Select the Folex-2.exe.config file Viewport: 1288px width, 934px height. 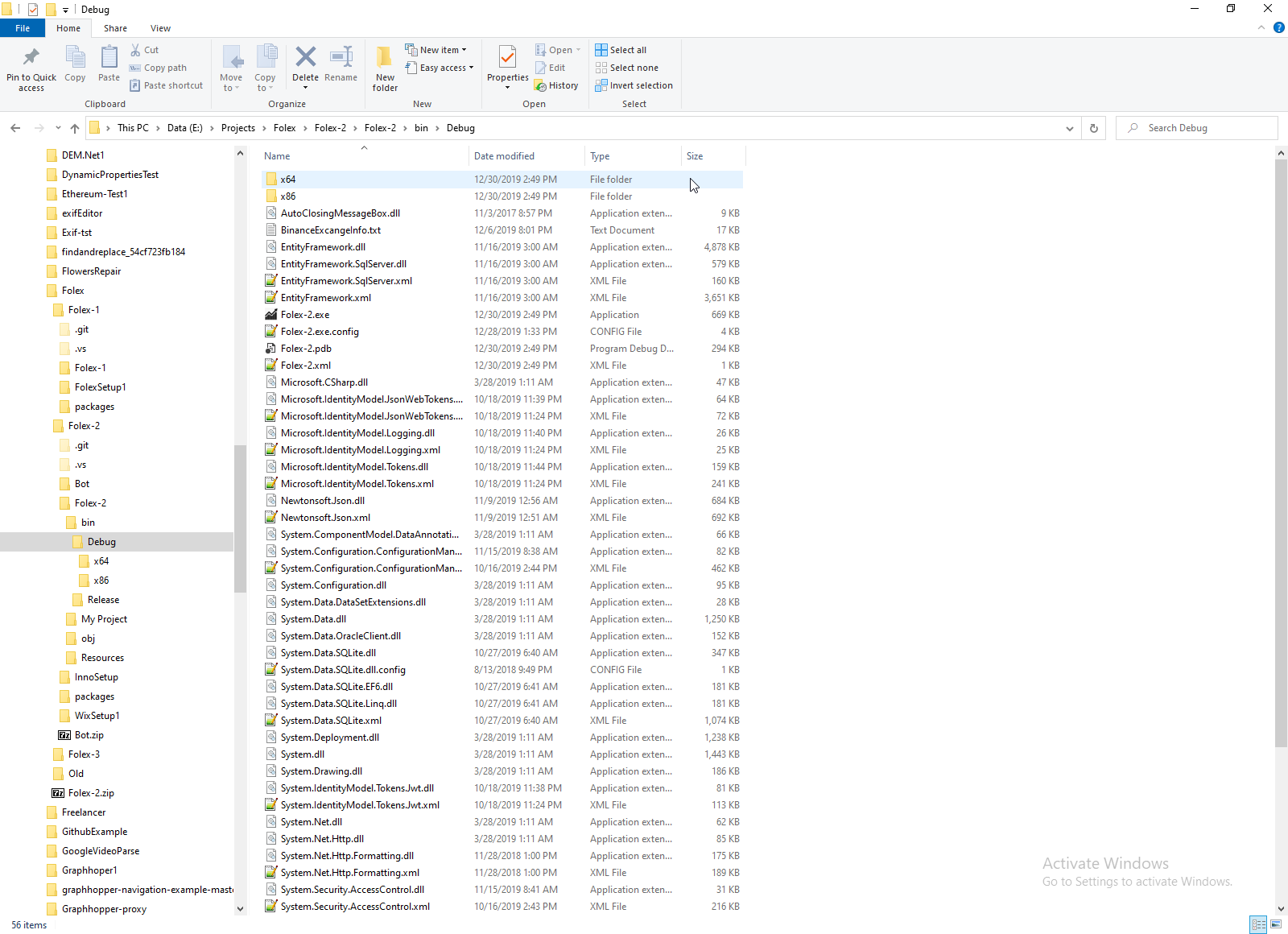pyautogui.click(x=502, y=332)
